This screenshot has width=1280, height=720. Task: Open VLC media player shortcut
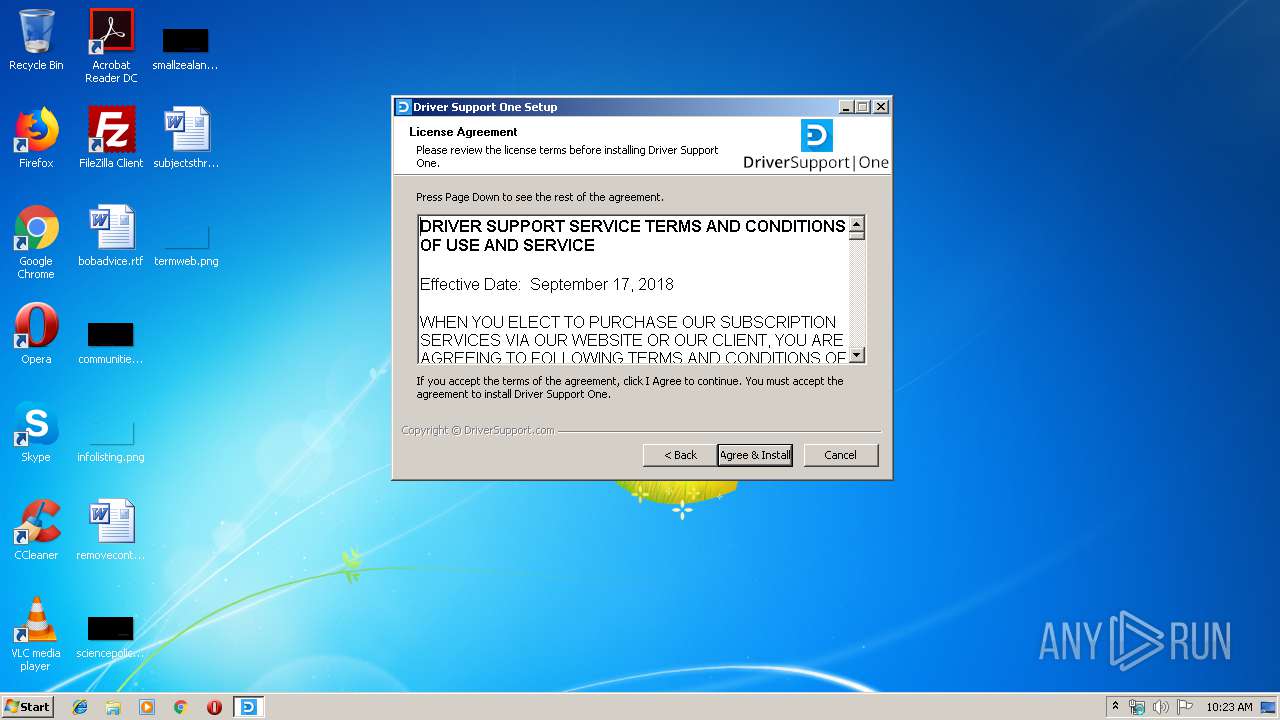click(x=36, y=634)
